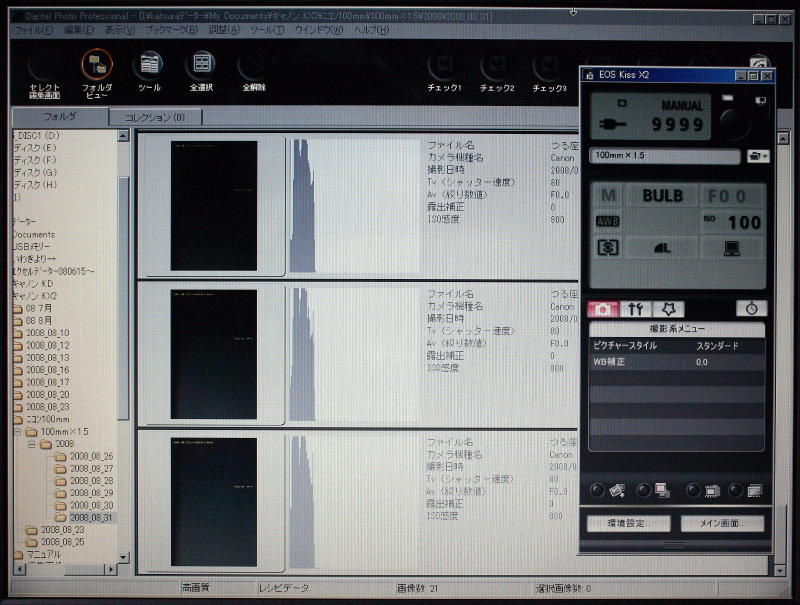Open the ファイル(F) menu

[x=34, y=30]
